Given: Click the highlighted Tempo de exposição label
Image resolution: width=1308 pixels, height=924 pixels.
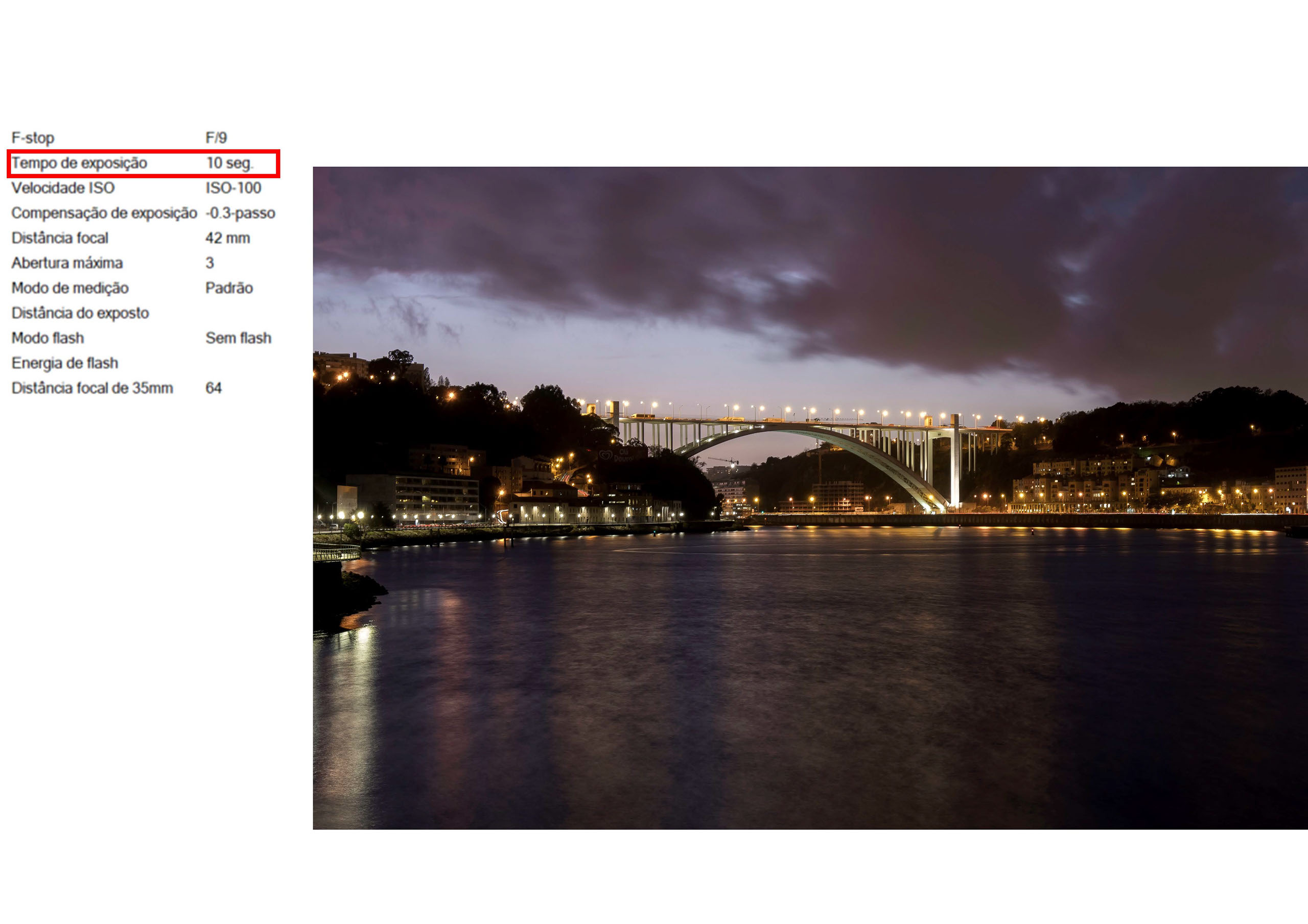Looking at the screenshot, I should click(79, 163).
